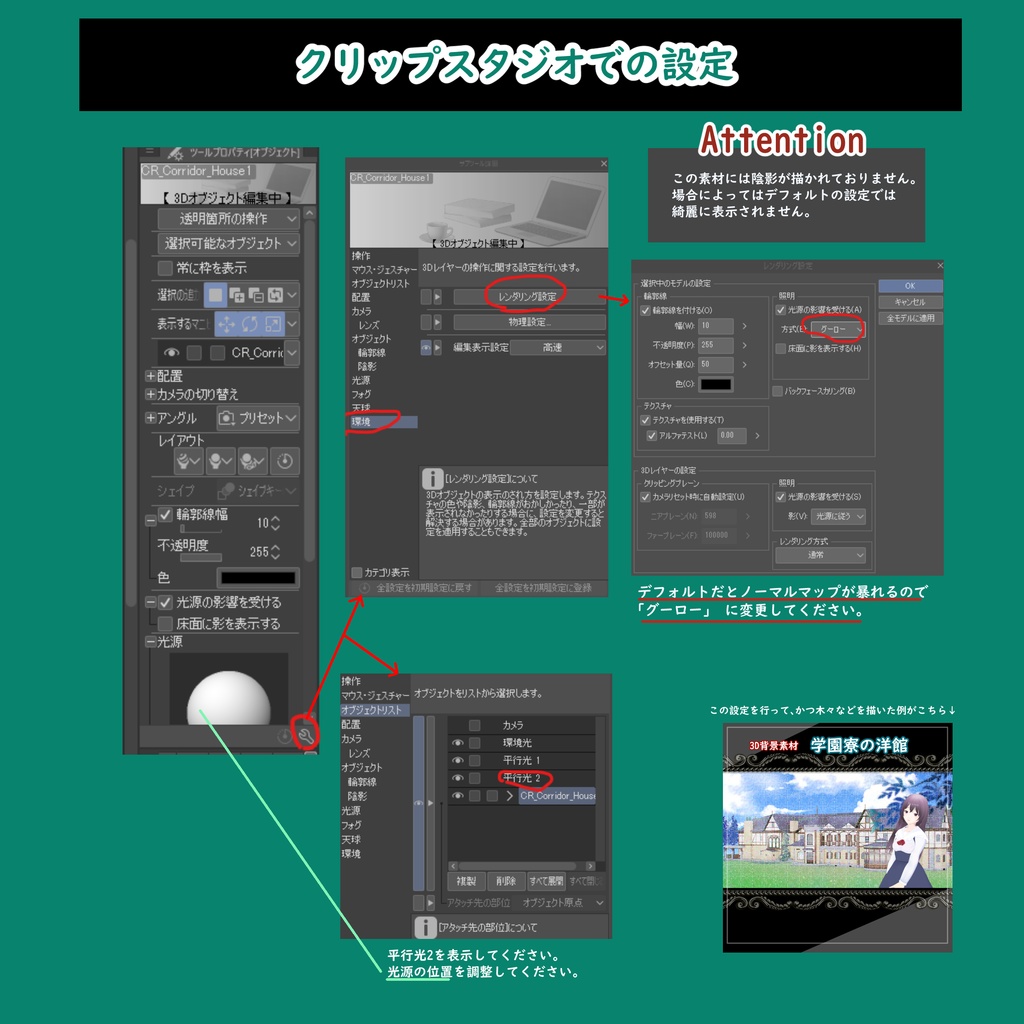Click the 複製 button to duplicate object

[467, 882]
